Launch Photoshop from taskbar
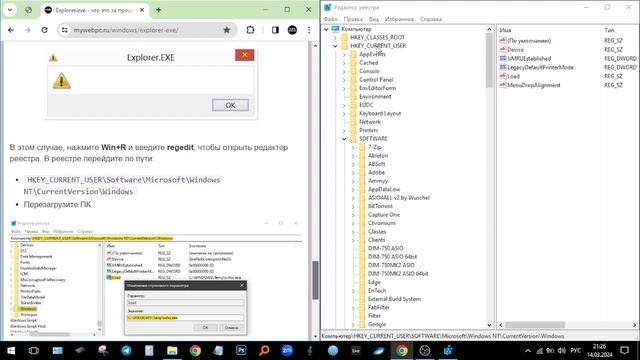The image size is (640, 360). pos(241,351)
